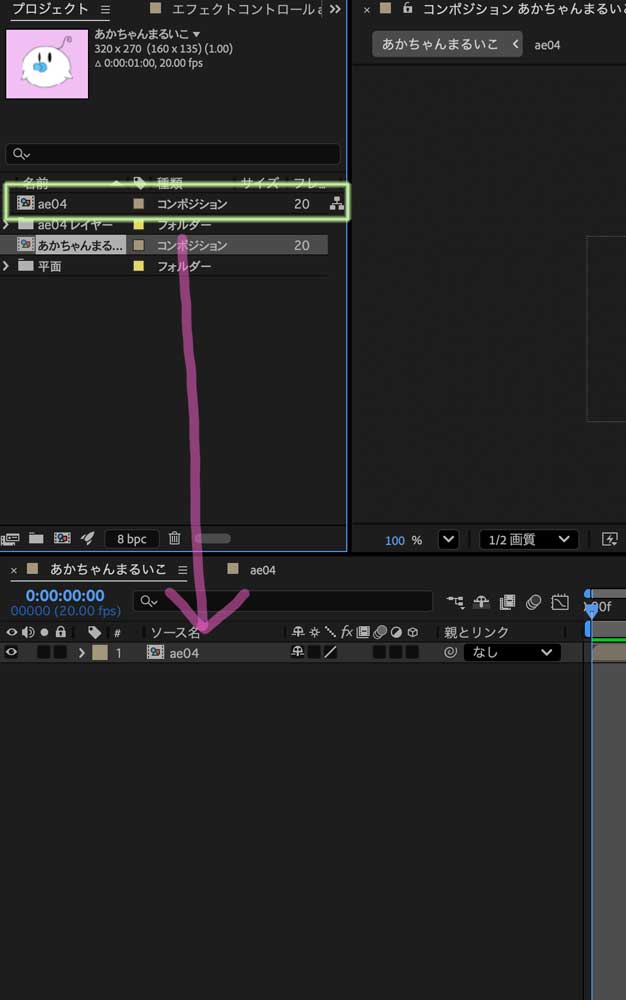Click the ae04 composition icon in Project list
The height and width of the screenshot is (1000, 626).
[x=25, y=203]
